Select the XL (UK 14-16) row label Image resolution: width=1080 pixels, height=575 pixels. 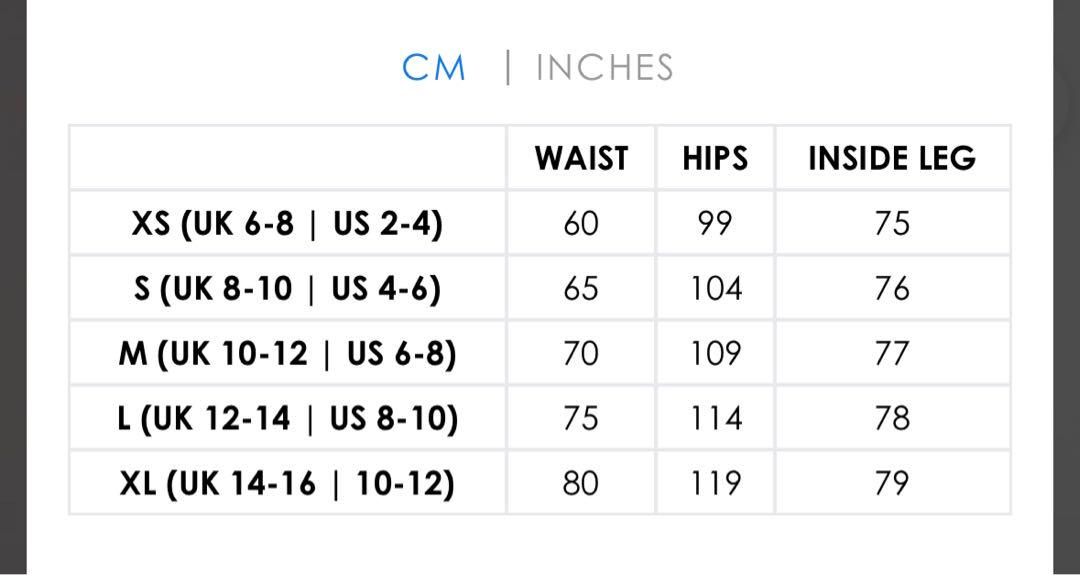pyautogui.click(x=287, y=483)
